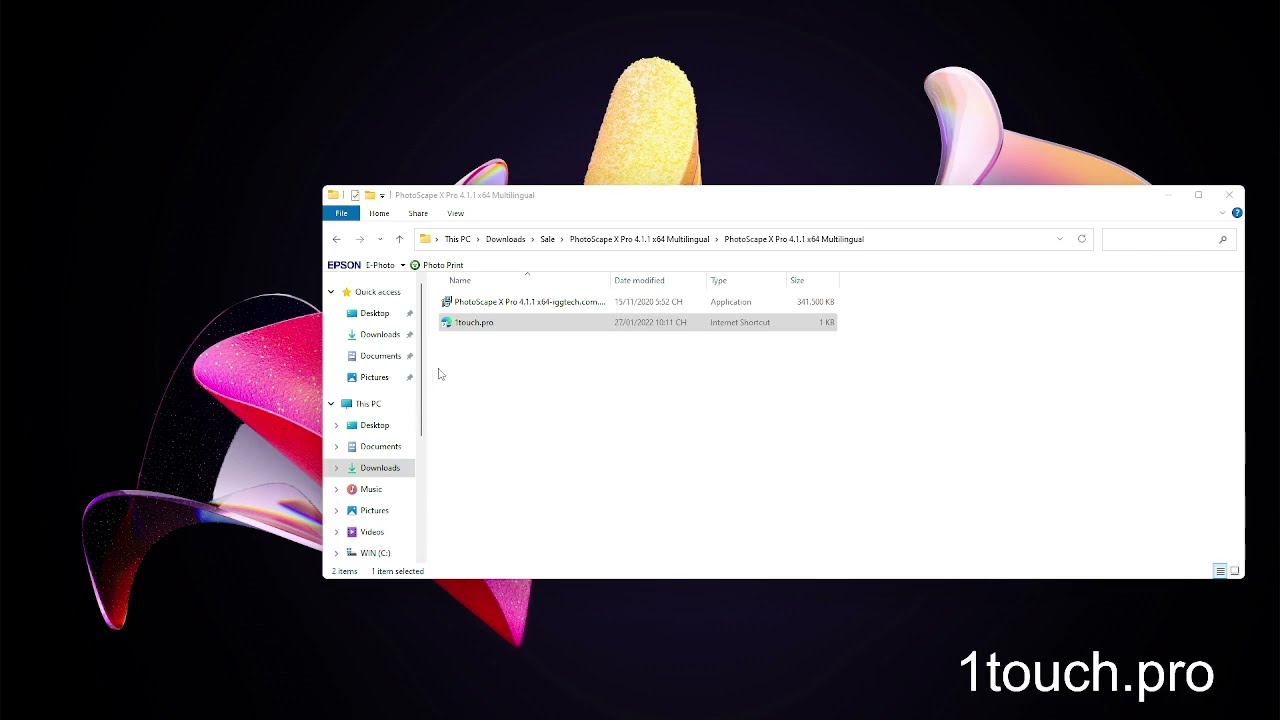Collapse the This PC tree node
Viewport: 1280px width, 720px height.
[331, 404]
